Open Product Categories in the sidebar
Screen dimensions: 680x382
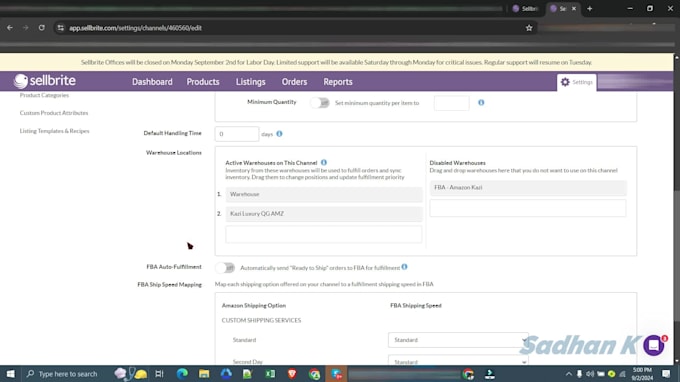pos(44,95)
